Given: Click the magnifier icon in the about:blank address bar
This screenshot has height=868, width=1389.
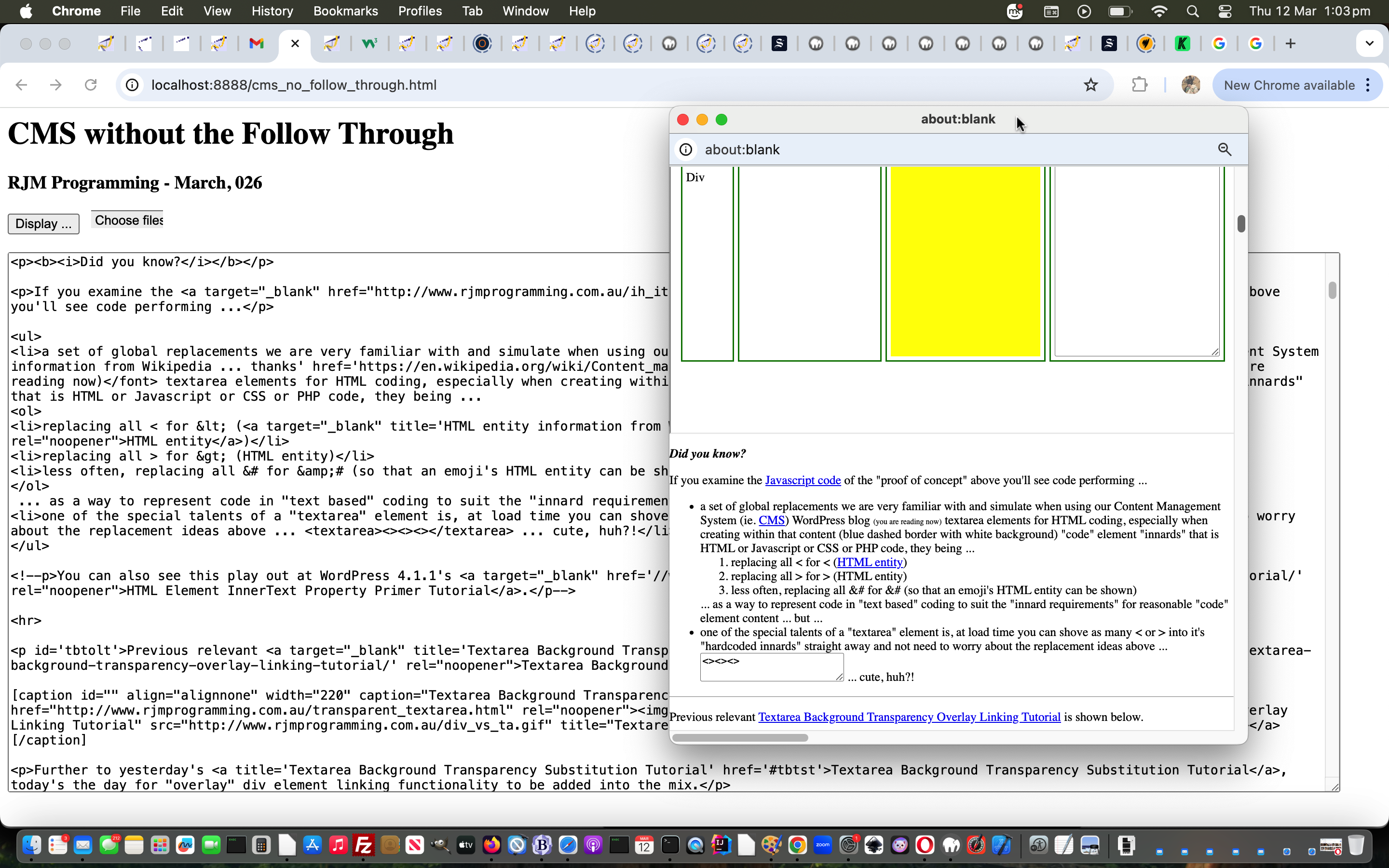Looking at the screenshot, I should (x=1225, y=149).
